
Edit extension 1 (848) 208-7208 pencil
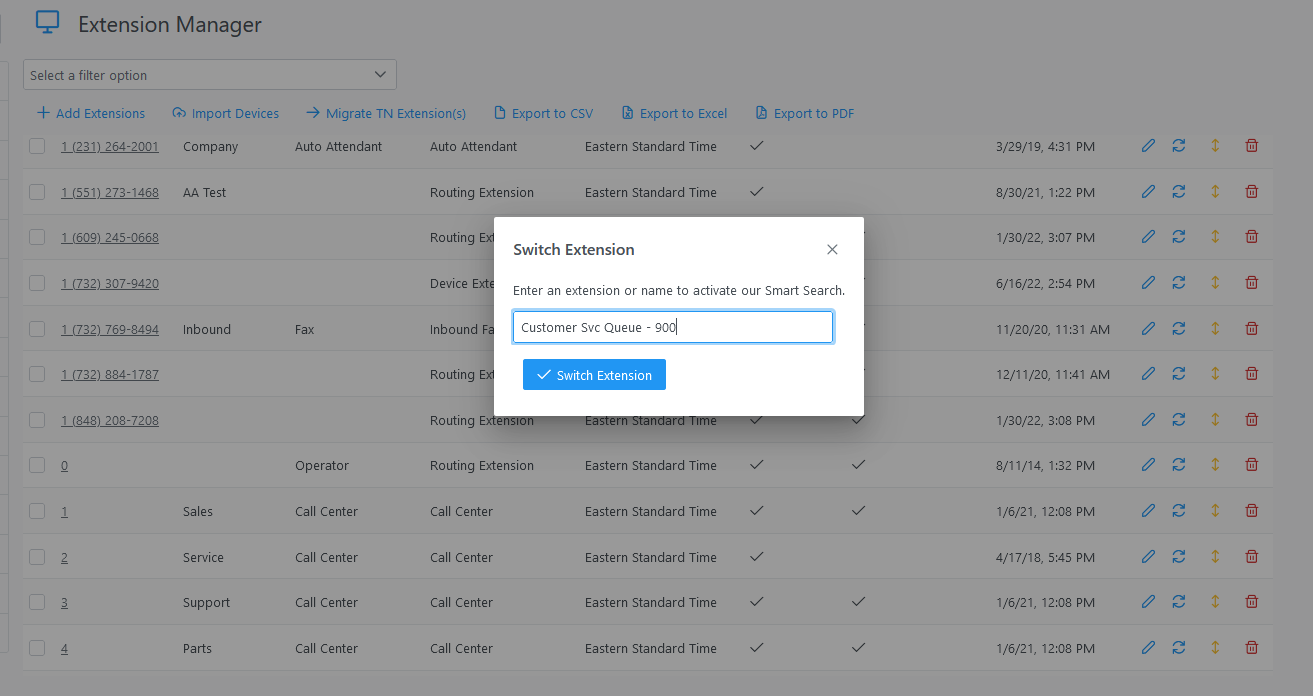pyautogui.click(x=1148, y=420)
